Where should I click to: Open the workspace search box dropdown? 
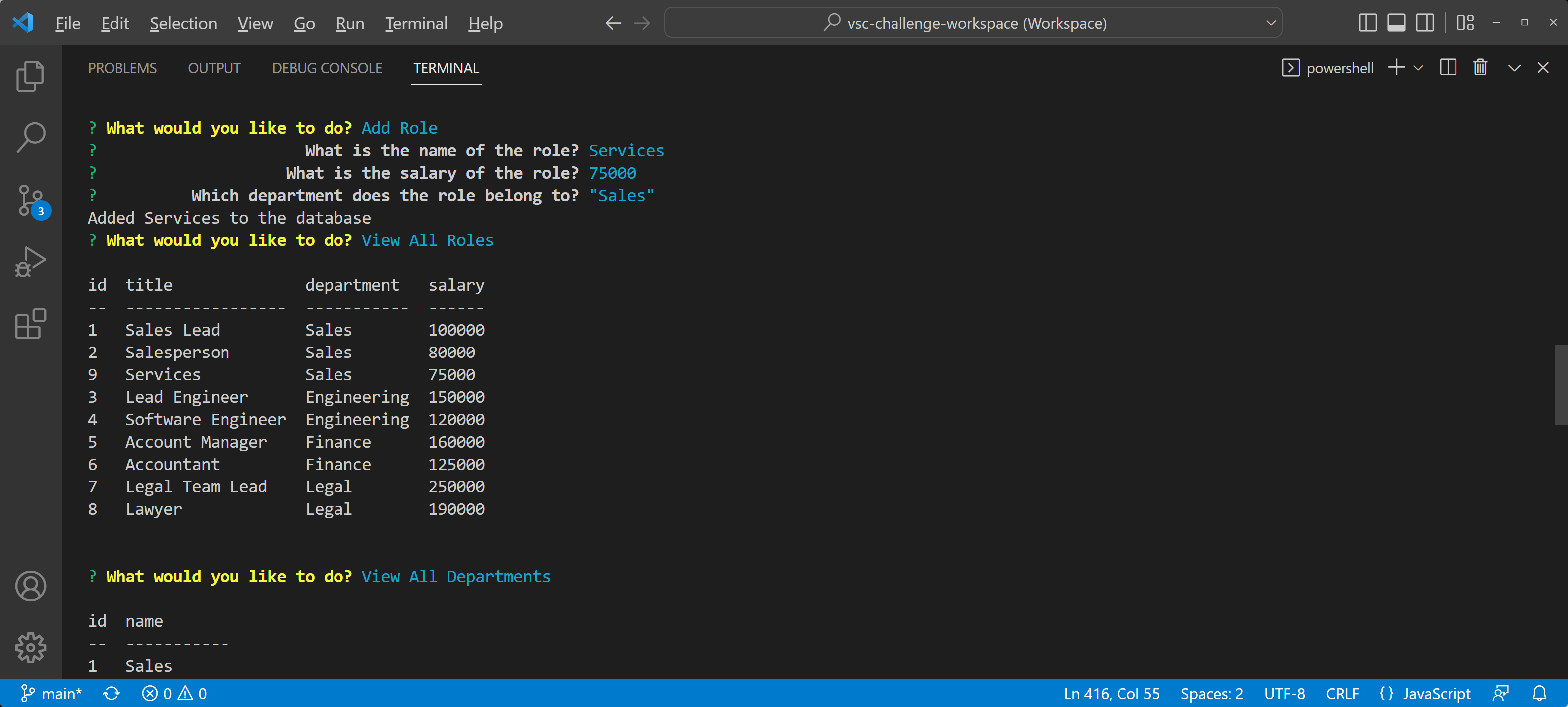tap(1270, 23)
